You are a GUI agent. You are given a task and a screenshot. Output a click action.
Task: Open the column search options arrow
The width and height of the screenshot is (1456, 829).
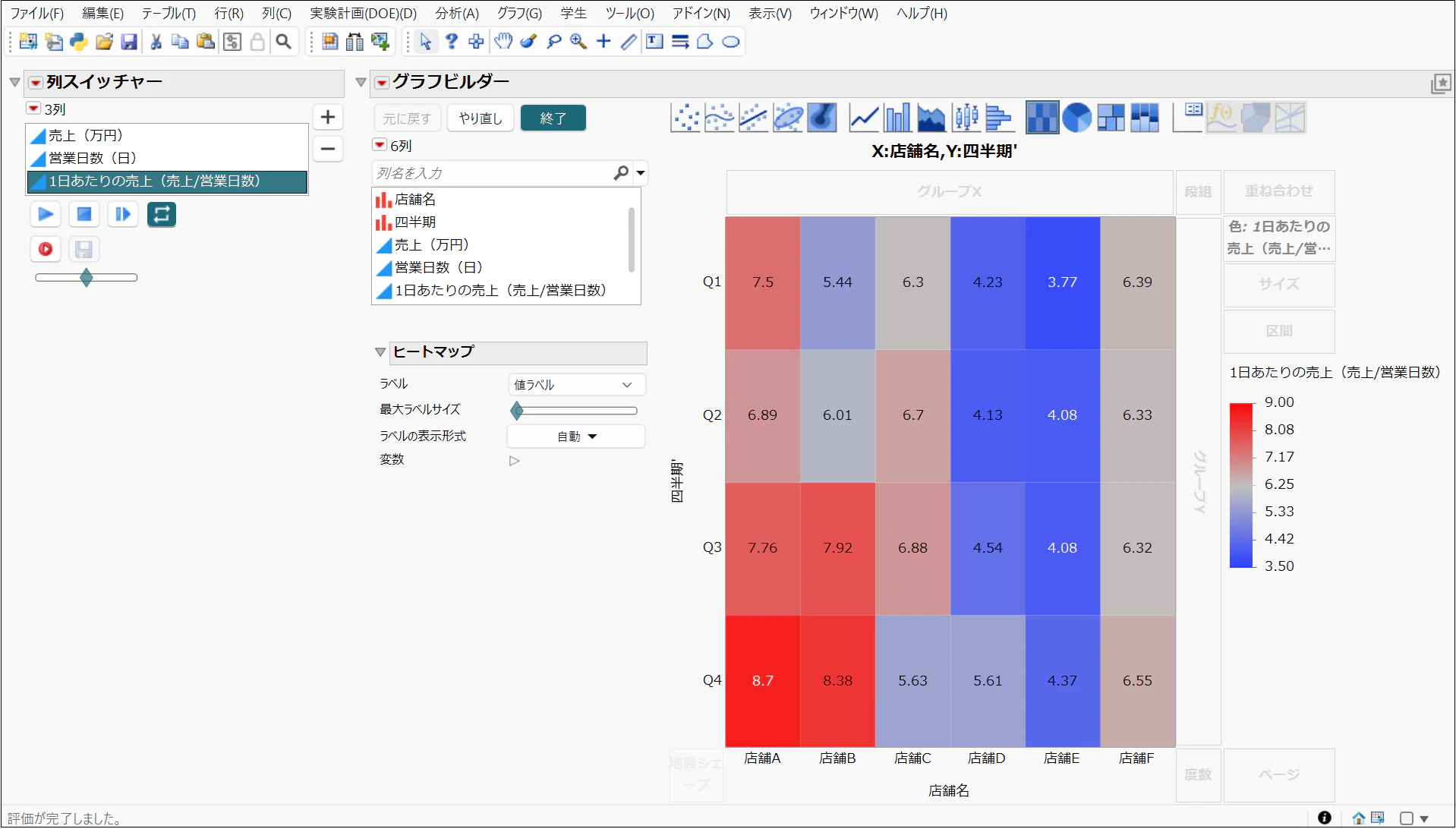click(641, 173)
